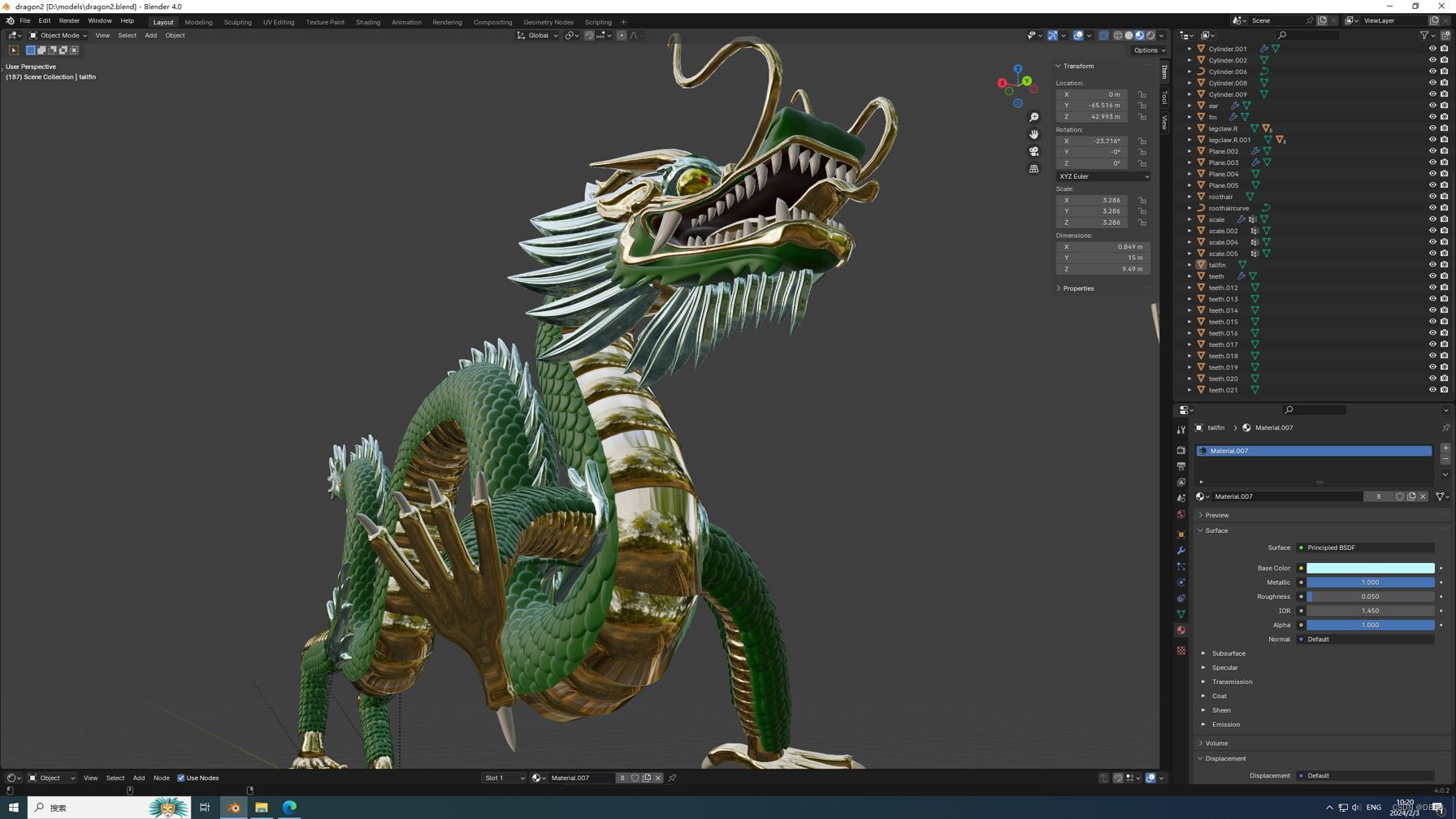The image size is (1456, 819).
Task: Open World properties tab
Action: tap(1181, 514)
